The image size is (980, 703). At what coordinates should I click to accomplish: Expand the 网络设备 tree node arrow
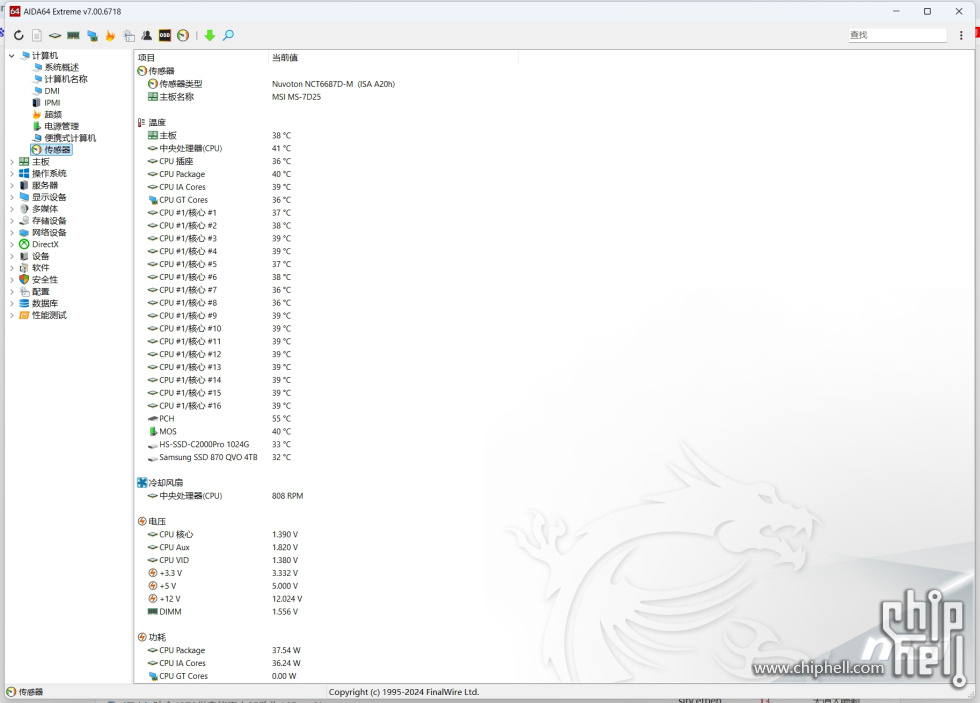tap(12, 232)
